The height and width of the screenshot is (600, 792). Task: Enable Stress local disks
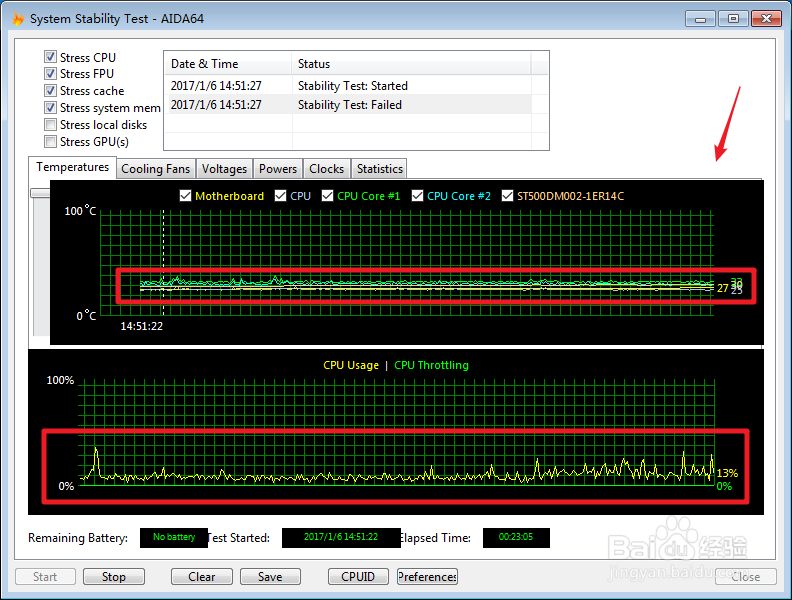[x=51, y=125]
